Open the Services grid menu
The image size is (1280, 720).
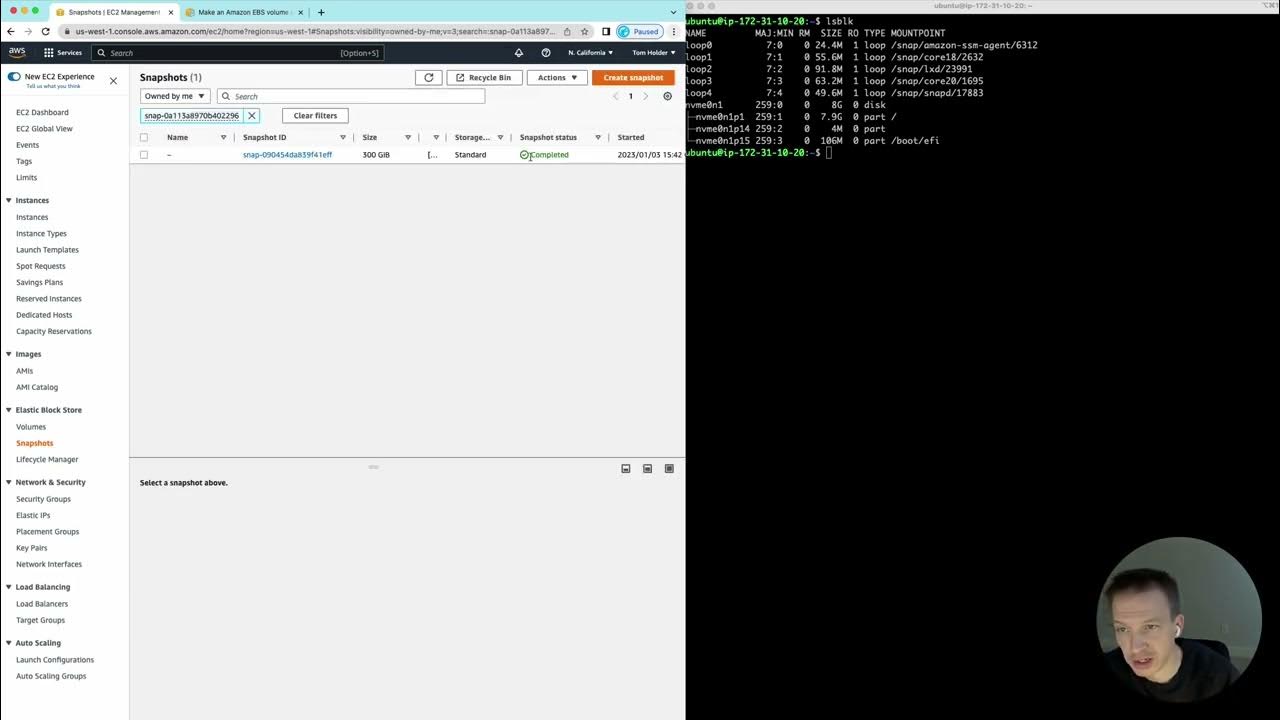tap(62, 52)
